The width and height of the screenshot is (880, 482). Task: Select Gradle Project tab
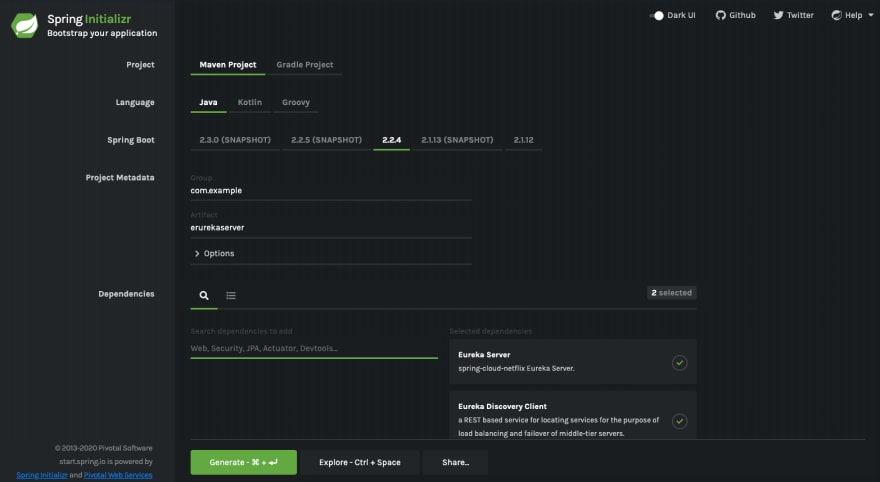305,65
